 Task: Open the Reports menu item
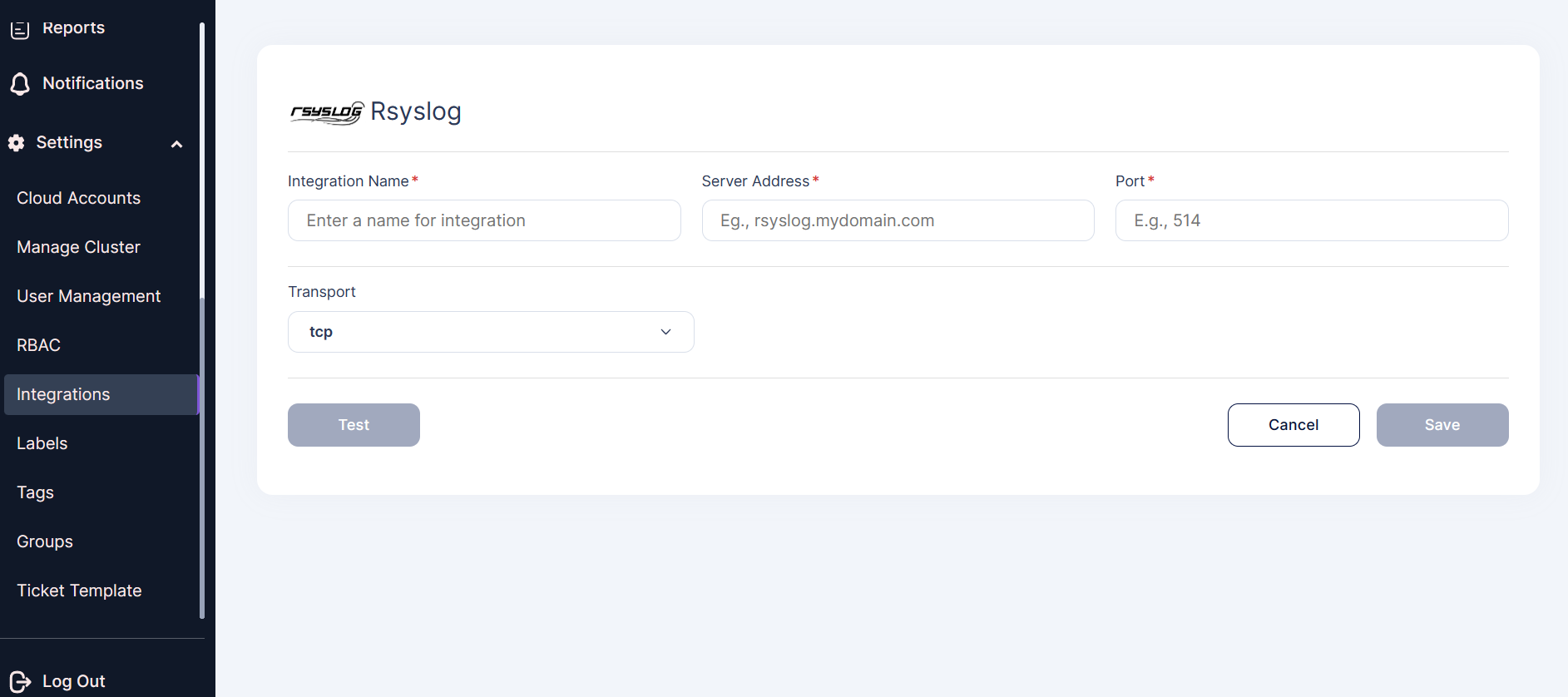[x=73, y=27]
